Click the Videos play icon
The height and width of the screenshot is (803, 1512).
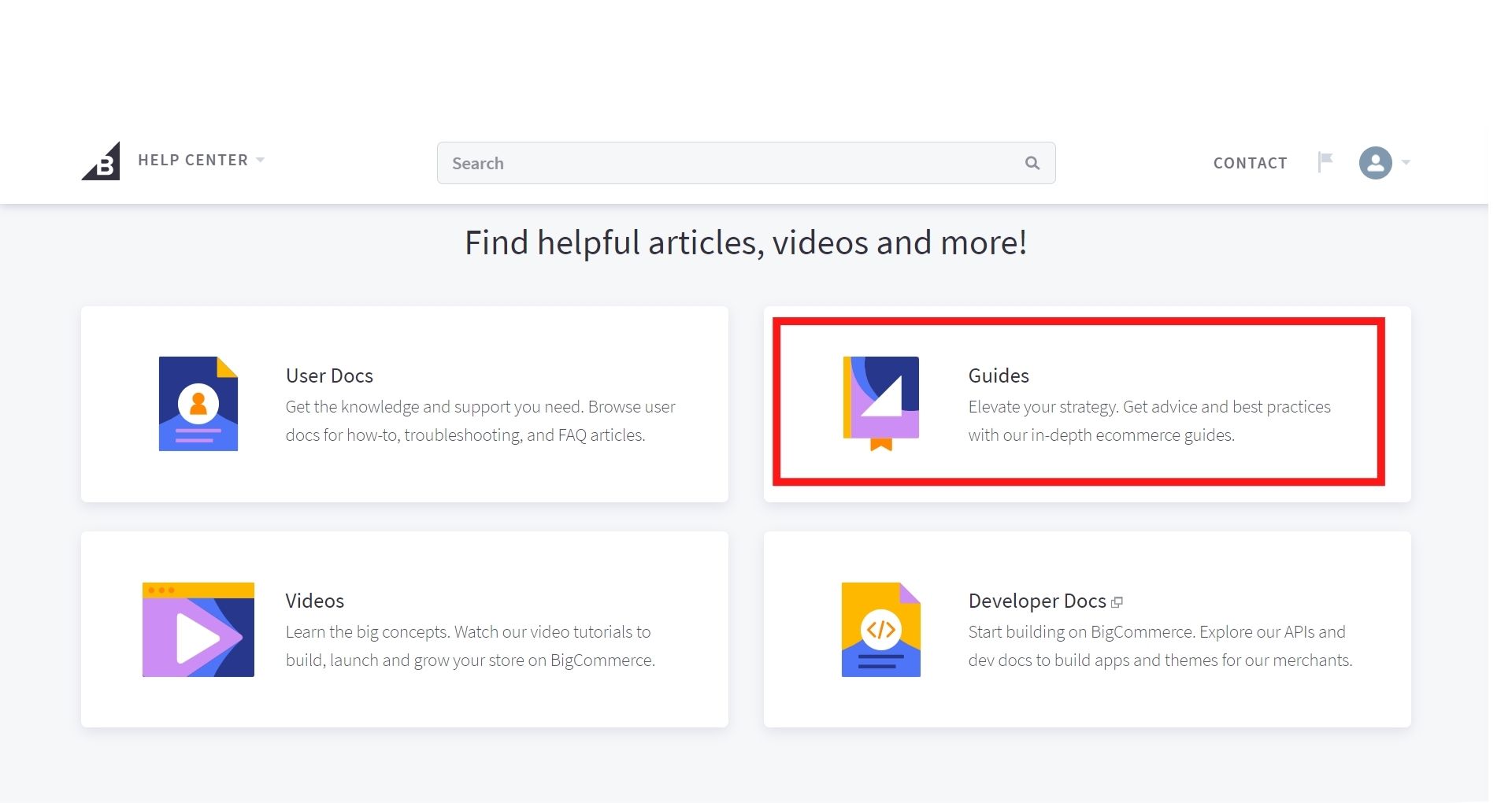[x=198, y=630]
